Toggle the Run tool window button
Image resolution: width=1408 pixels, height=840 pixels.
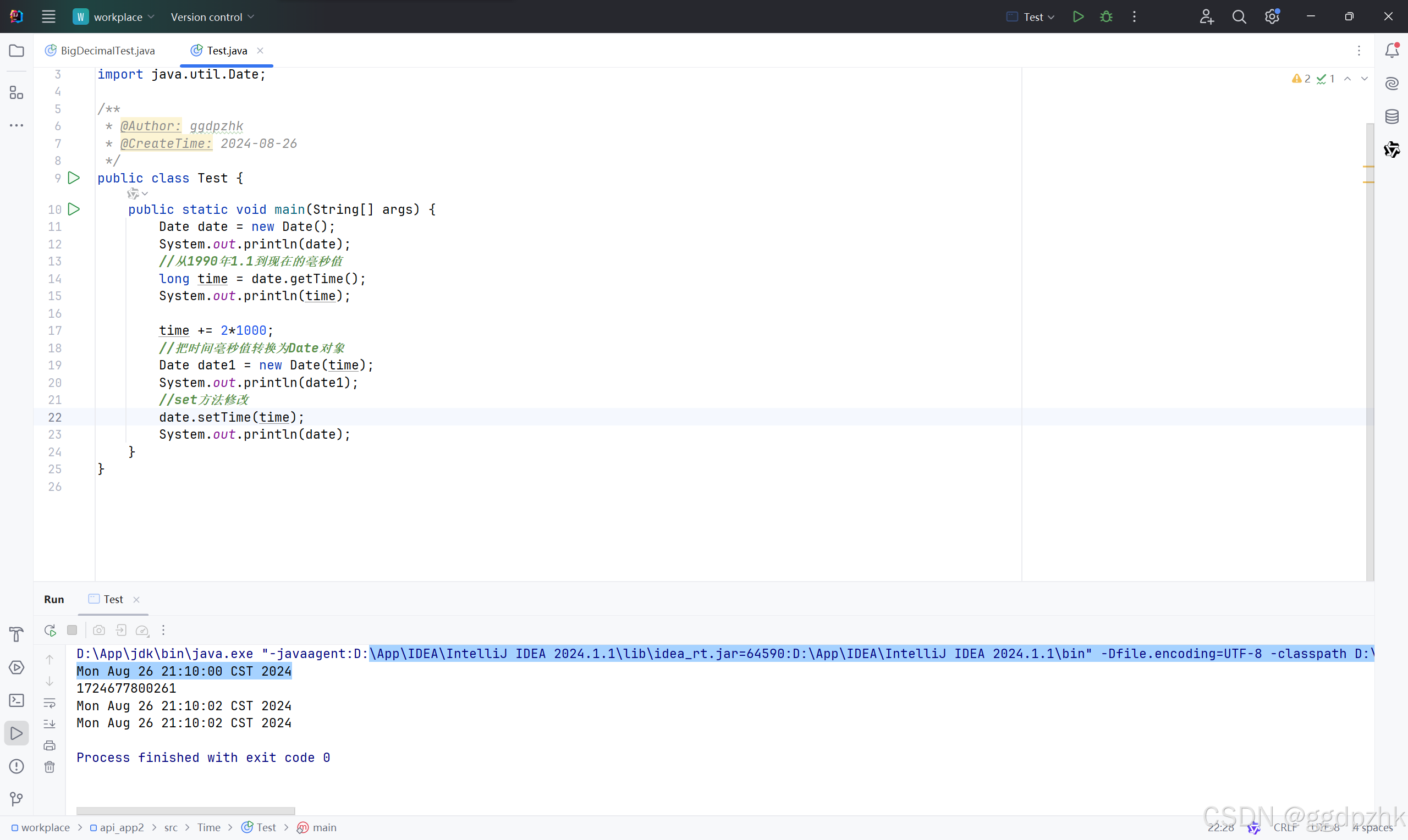point(16,733)
